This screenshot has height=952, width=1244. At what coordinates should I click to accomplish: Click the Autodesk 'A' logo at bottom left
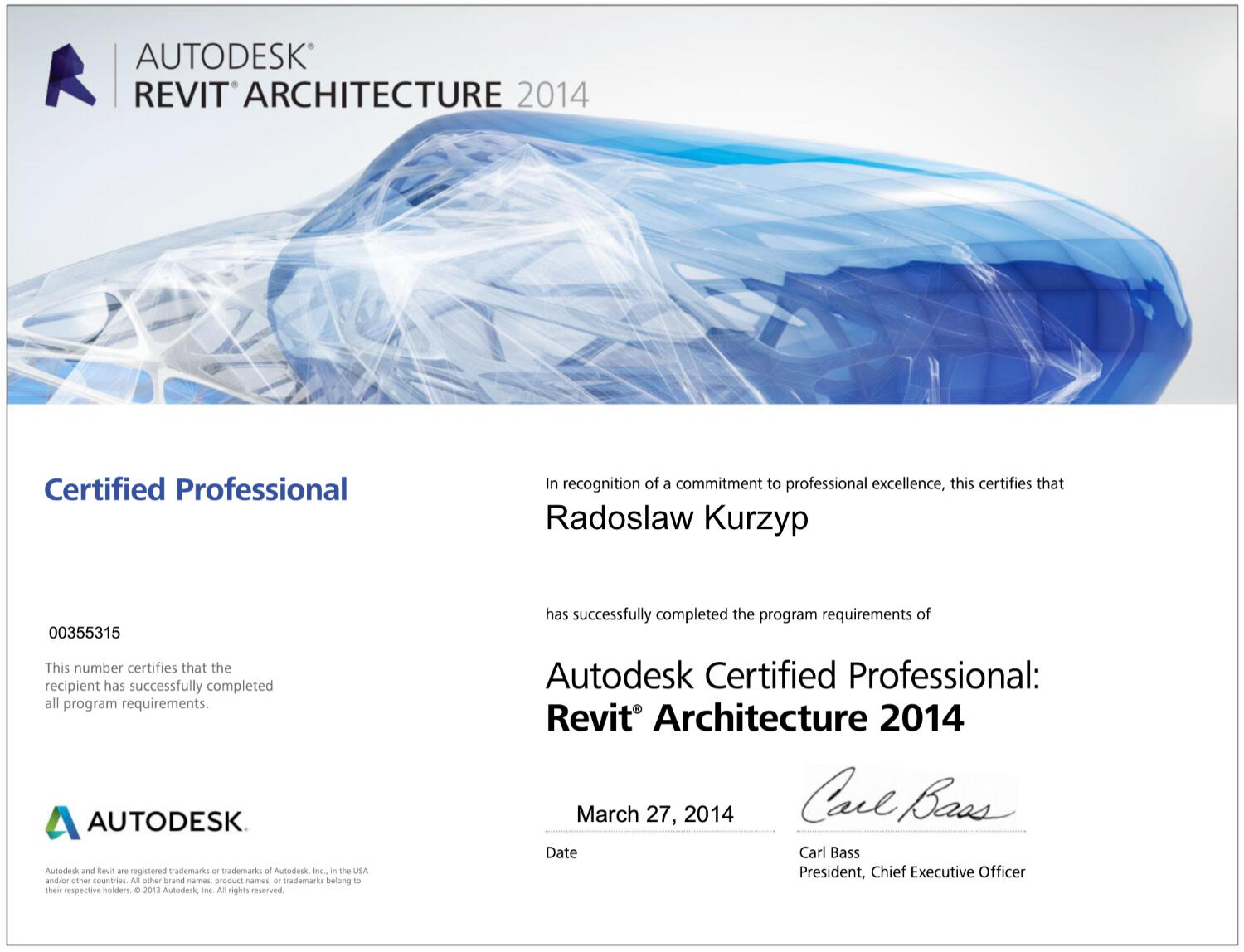pyautogui.click(x=62, y=822)
